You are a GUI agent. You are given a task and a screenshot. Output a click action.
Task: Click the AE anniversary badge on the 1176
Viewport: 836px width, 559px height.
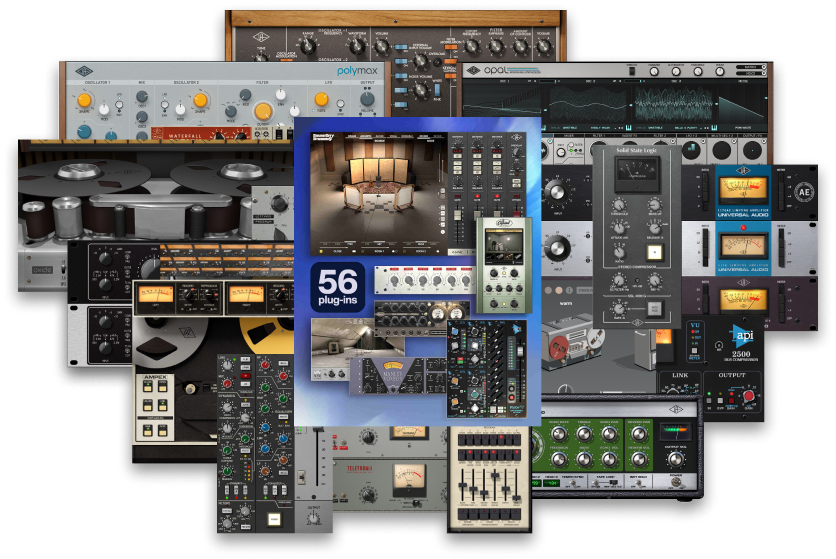pos(804,192)
